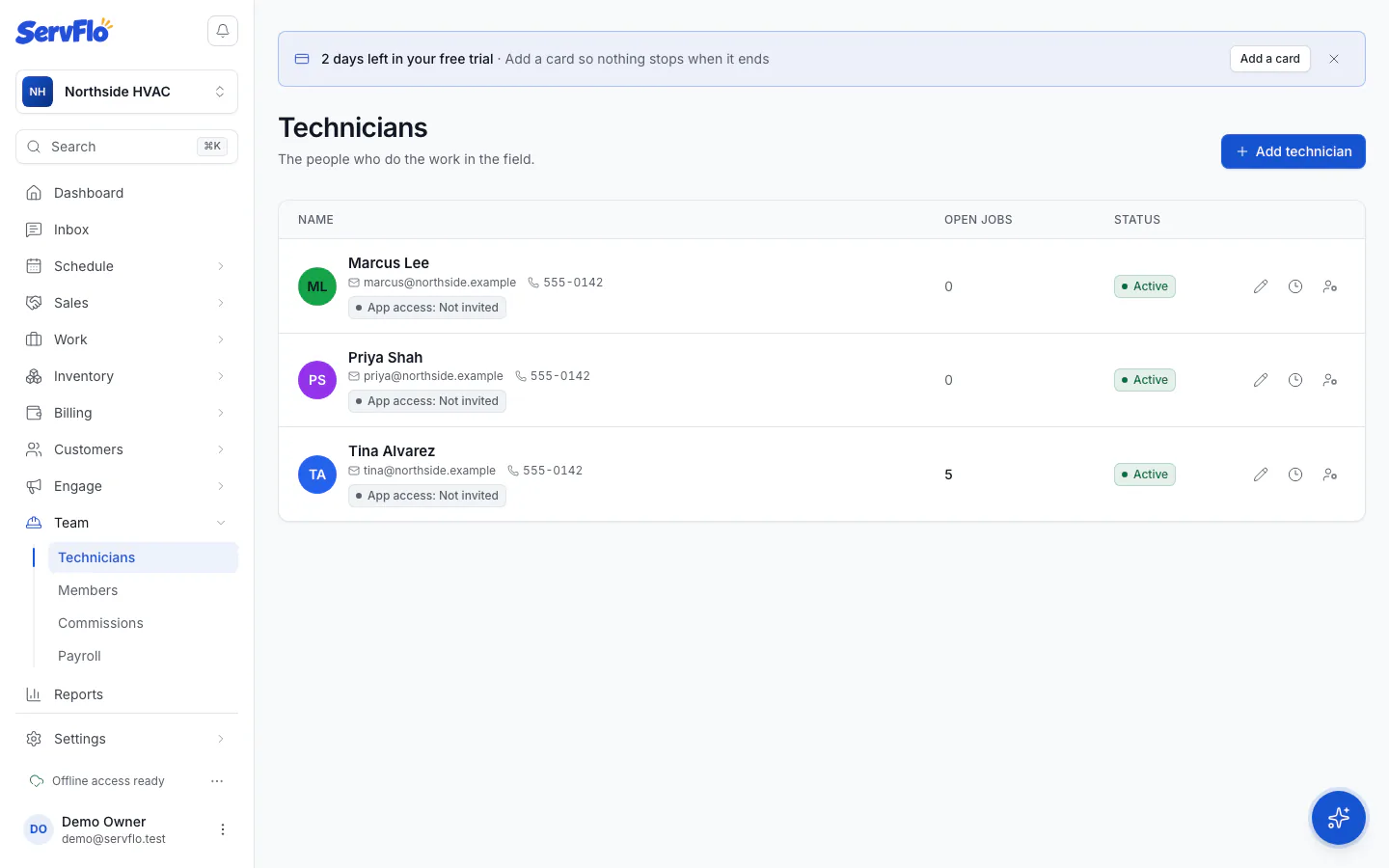The width and height of the screenshot is (1389, 868).
Task: Open Marcus Lee's clock history icon
Action: coord(1295,286)
